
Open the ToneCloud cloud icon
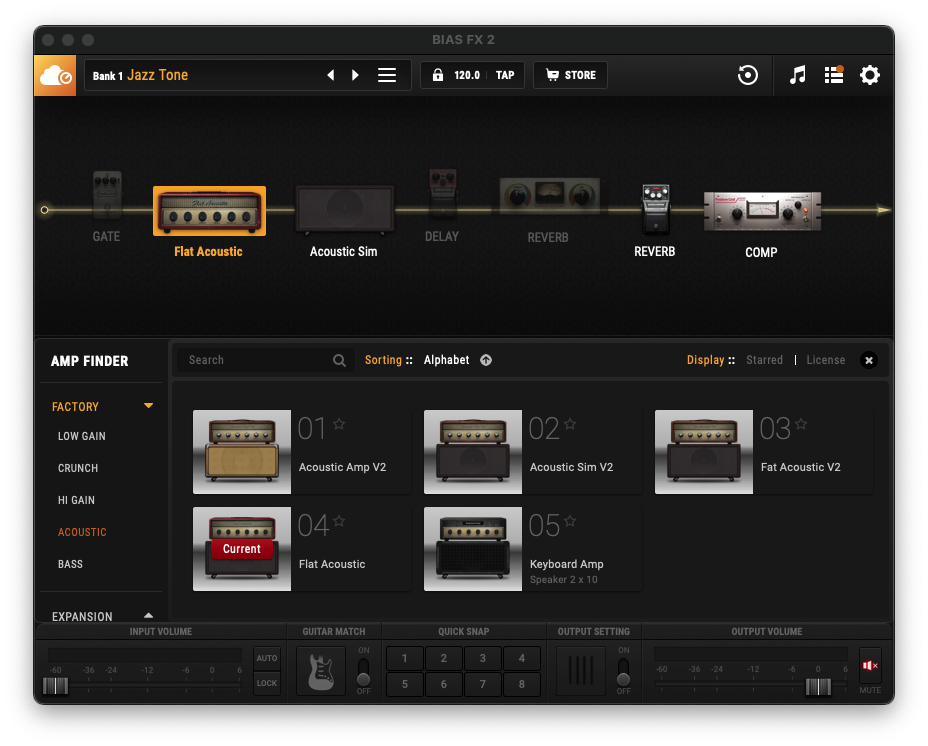coord(55,75)
